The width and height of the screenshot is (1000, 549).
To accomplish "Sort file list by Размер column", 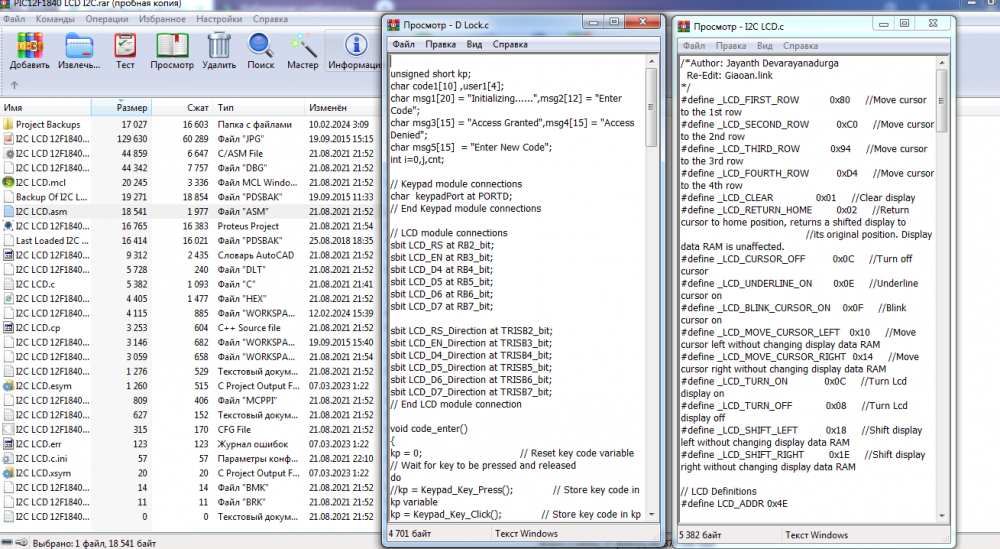I will 132,107.
